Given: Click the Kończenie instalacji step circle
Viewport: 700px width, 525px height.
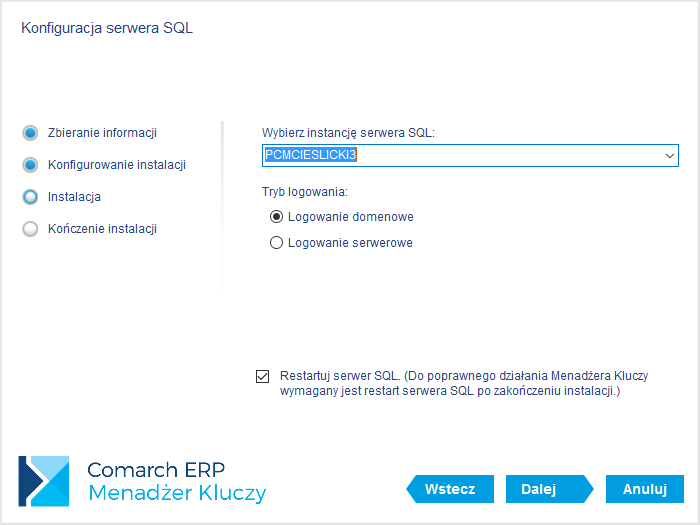Looking at the screenshot, I should coord(30,229).
